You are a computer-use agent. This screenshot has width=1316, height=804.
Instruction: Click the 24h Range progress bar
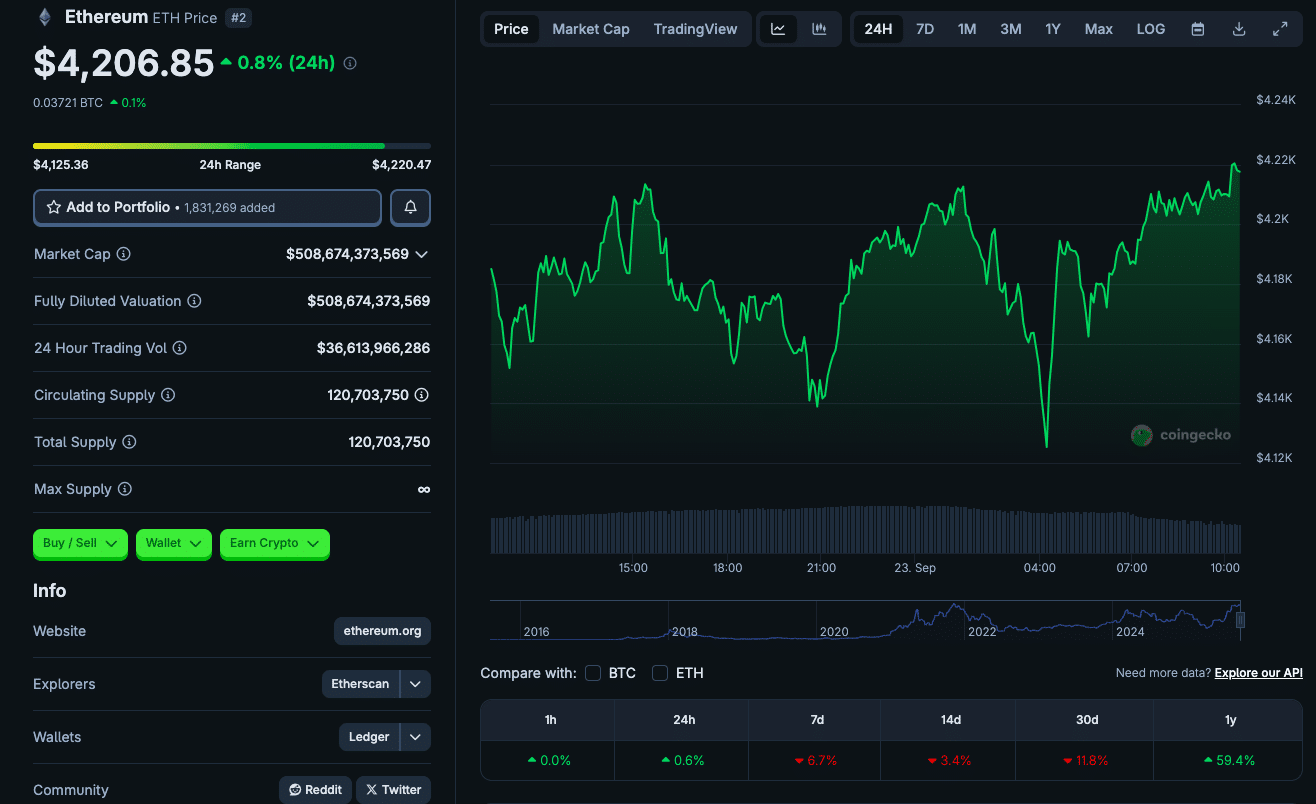tap(232, 146)
